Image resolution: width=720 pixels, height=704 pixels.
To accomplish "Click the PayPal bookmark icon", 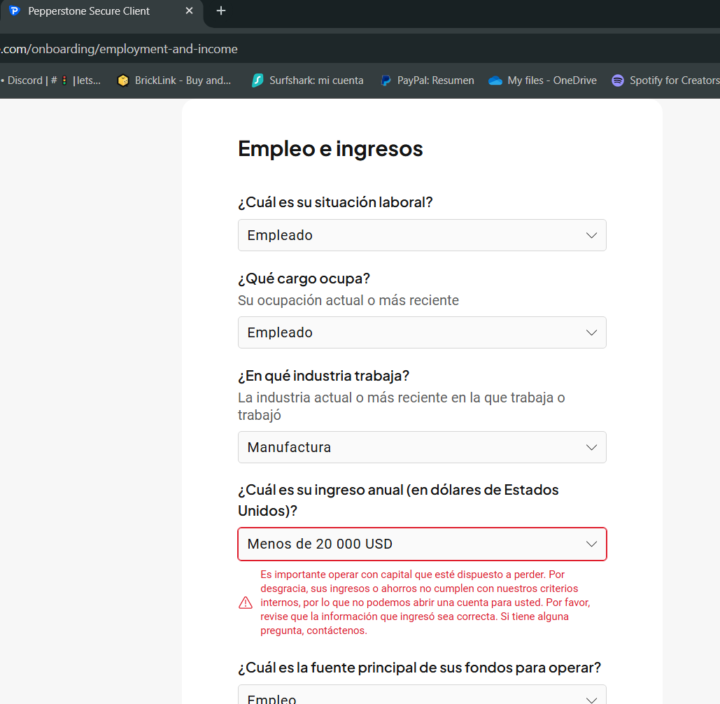I will coord(386,81).
